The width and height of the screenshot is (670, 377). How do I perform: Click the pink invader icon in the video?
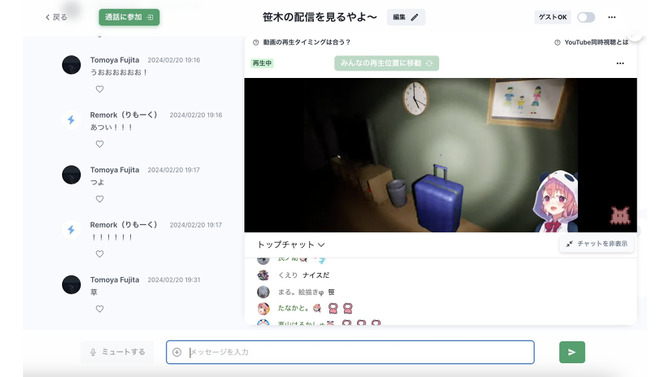tap(620, 216)
